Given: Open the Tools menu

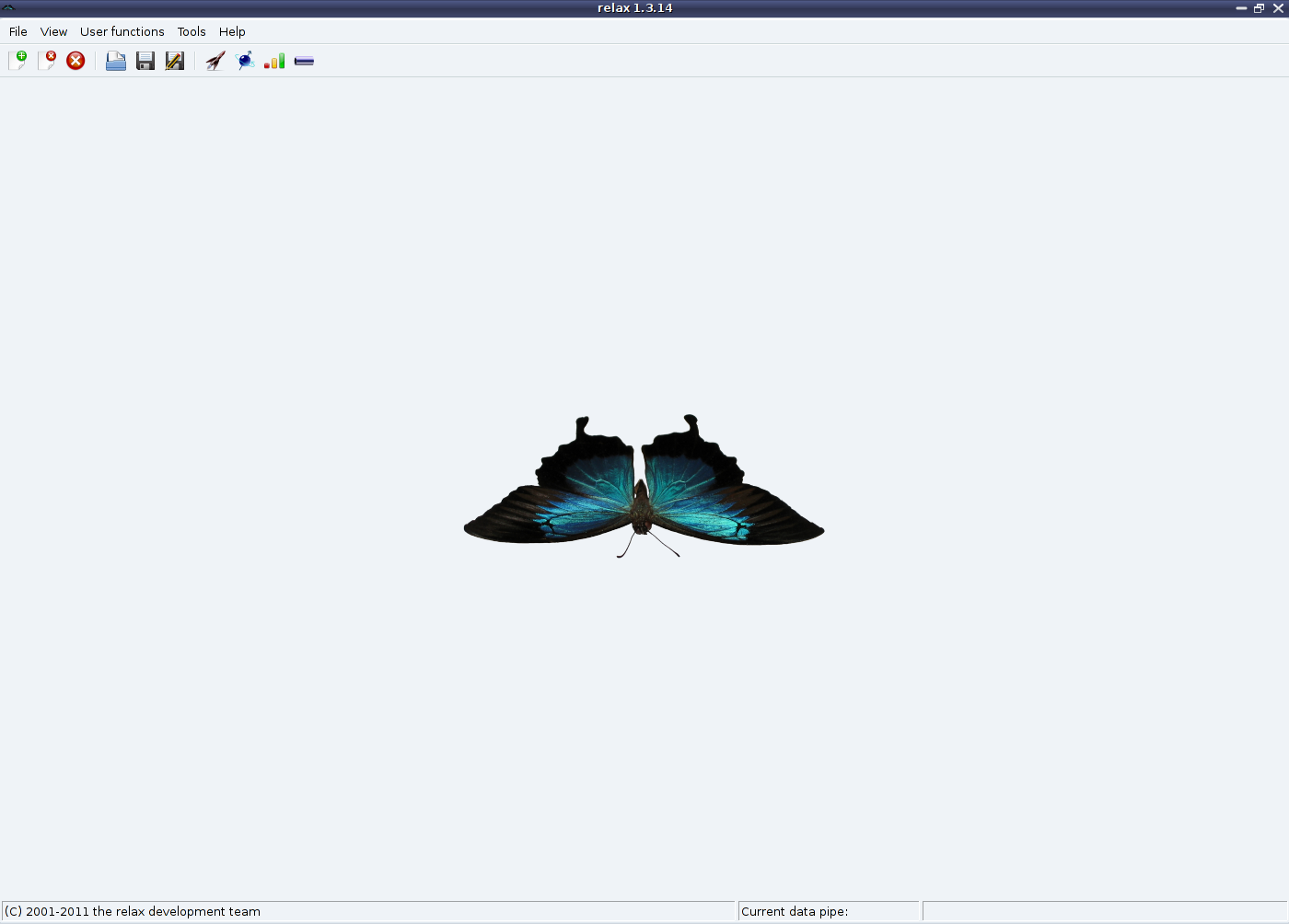Looking at the screenshot, I should point(192,31).
